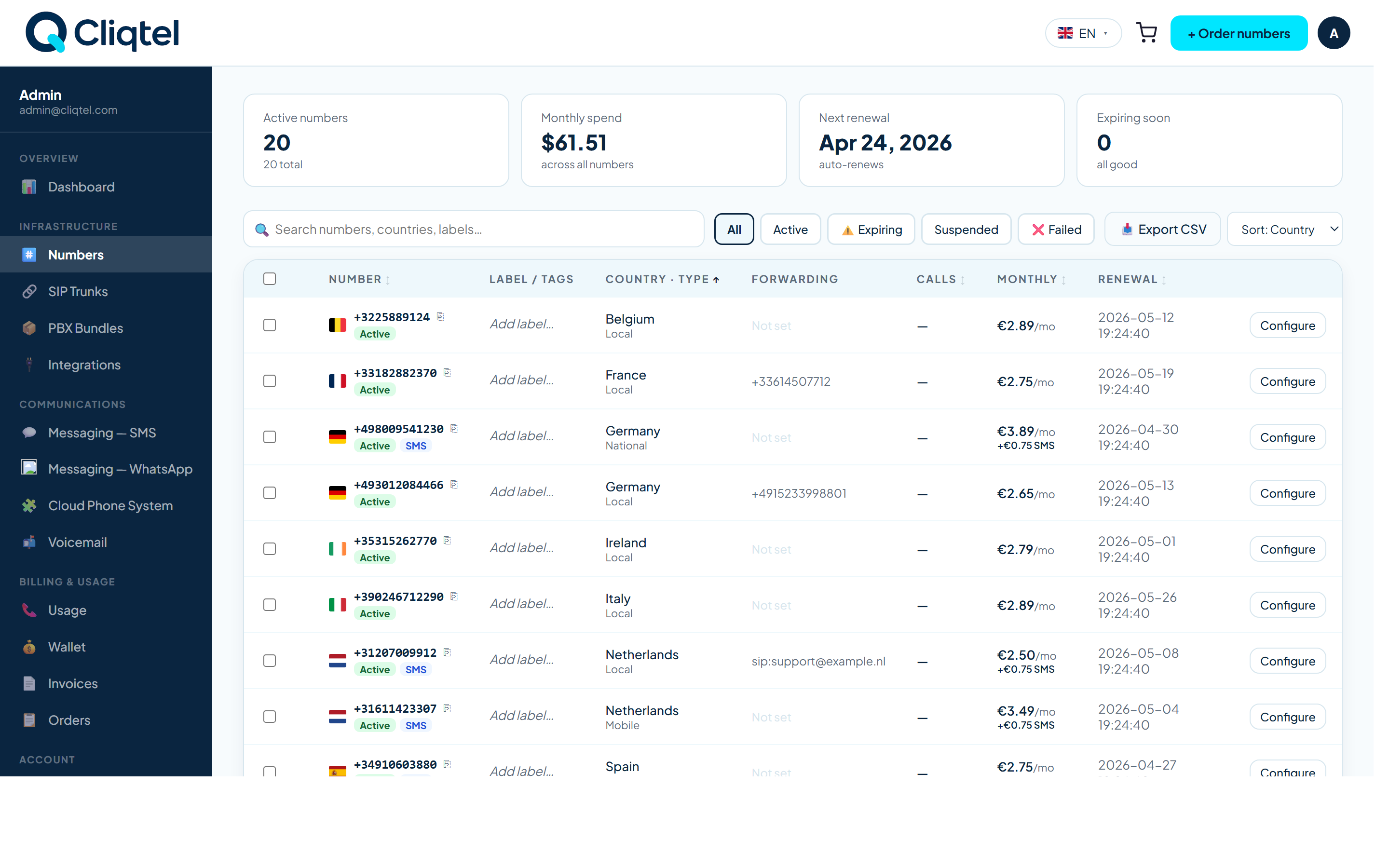
Task: Change the Sort: Country dropdown
Action: (1284, 229)
